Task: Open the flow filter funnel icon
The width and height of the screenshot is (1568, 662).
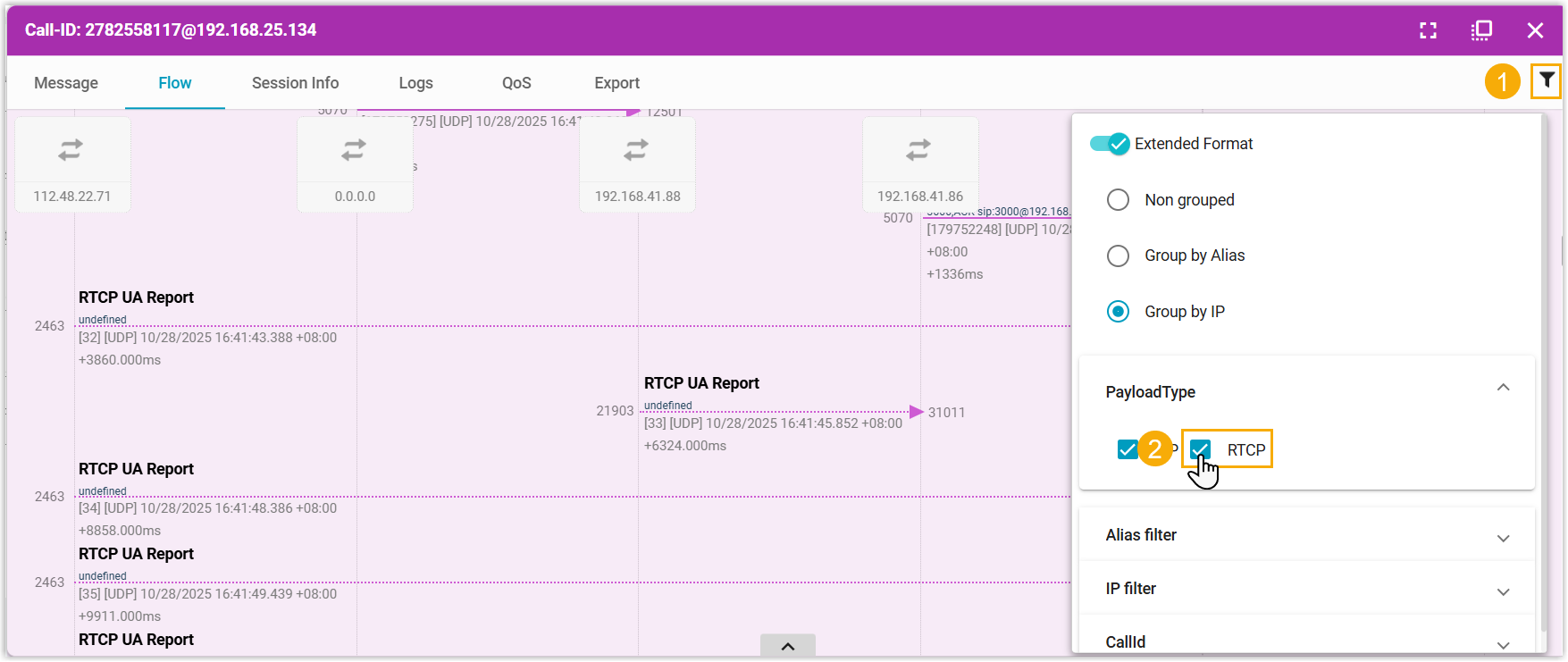Action: [1546, 81]
